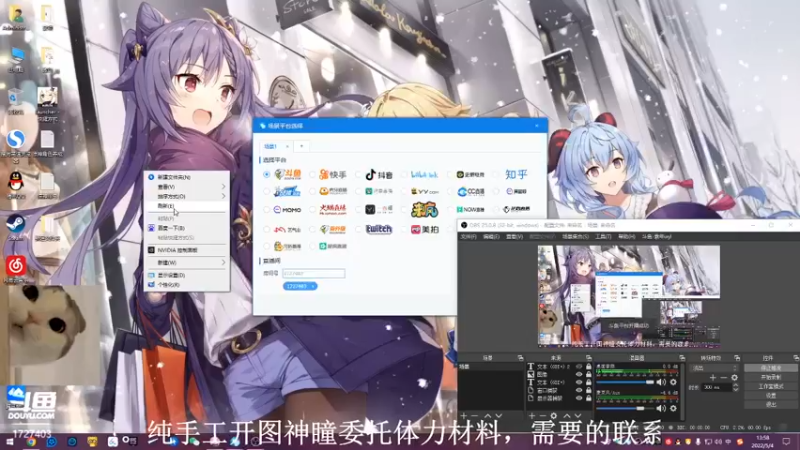Move the selected source up with the arrow icon
The image size is (800, 450).
pos(566,416)
